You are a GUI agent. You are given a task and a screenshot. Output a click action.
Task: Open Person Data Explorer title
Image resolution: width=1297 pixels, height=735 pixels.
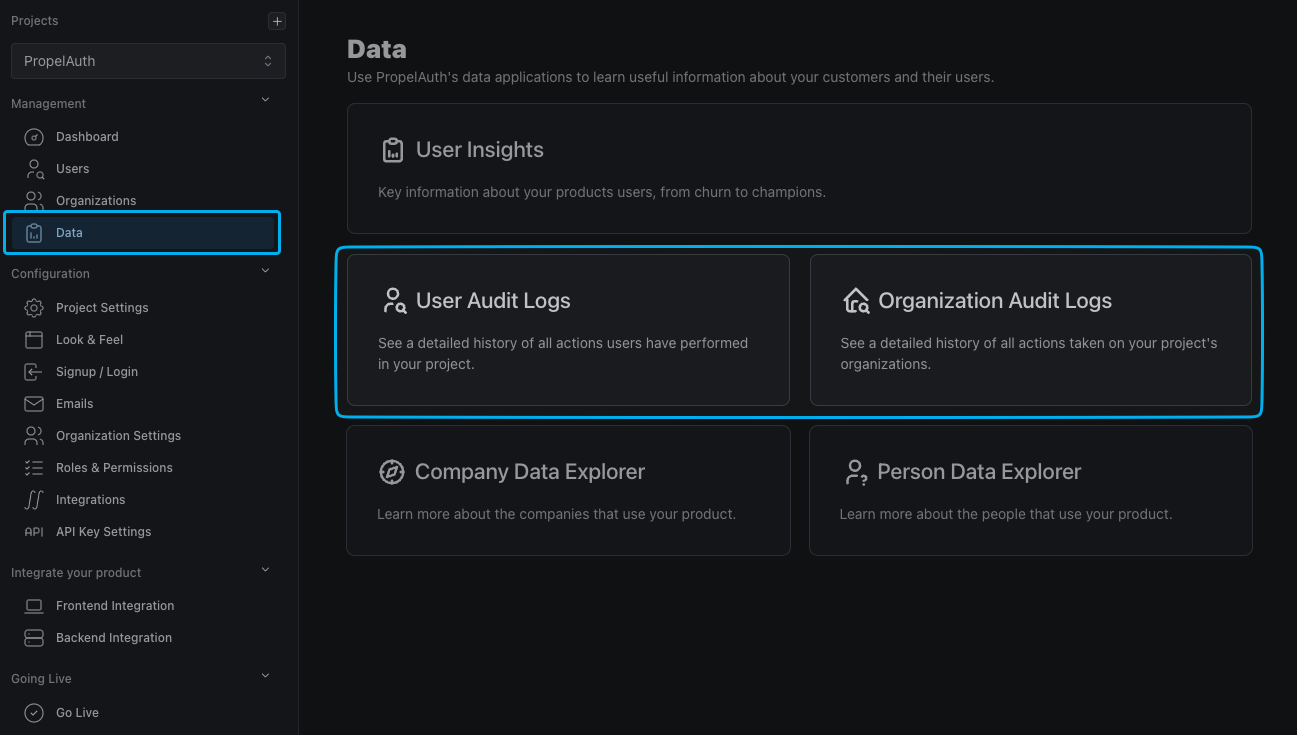tap(979, 472)
